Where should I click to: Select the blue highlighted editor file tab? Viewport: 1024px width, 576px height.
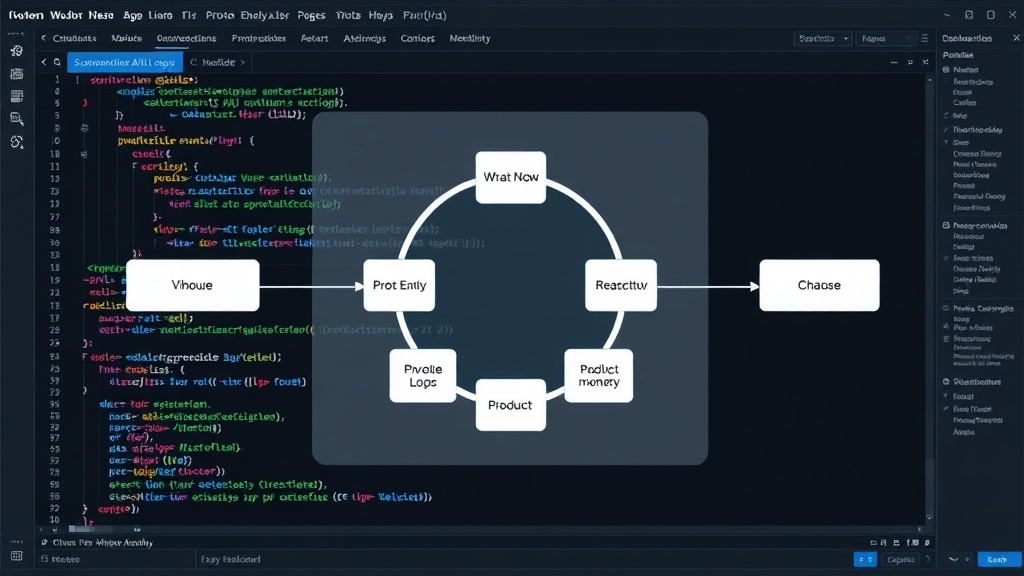pyautogui.click(x=125, y=62)
